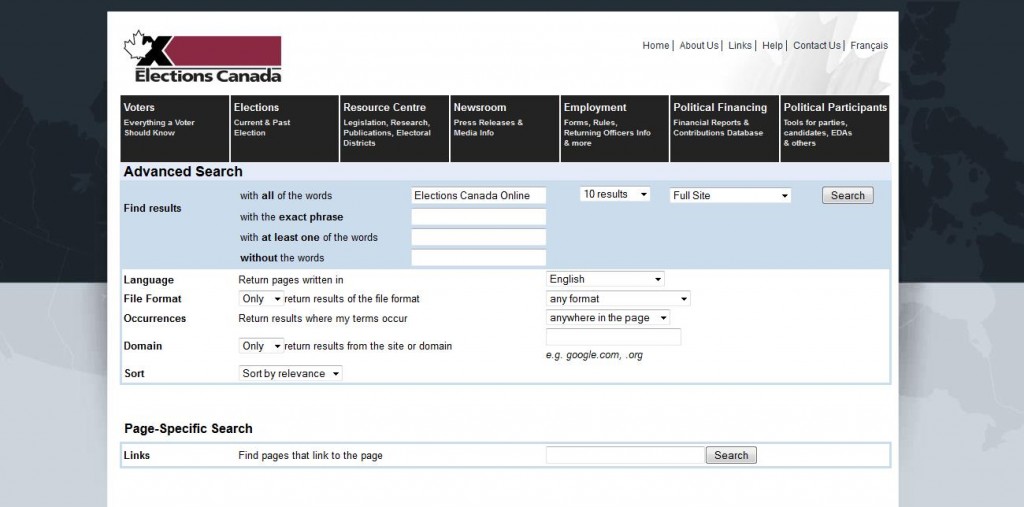The height and width of the screenshot is (507, 1024).
Task: Click the Page-Specific 'Search' button
Action: (731, 455)
